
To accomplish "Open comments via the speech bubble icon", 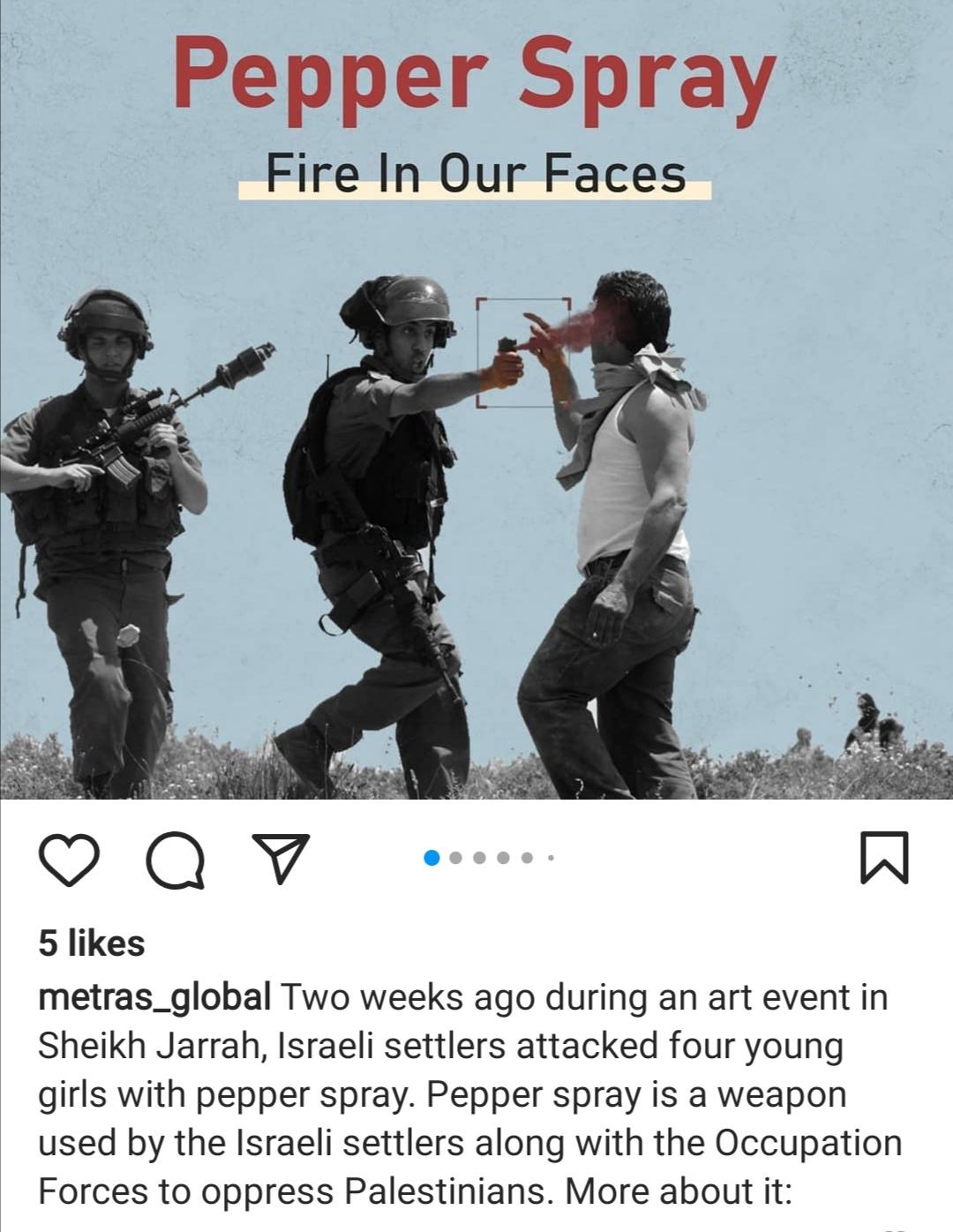I will tap(176, 860).
